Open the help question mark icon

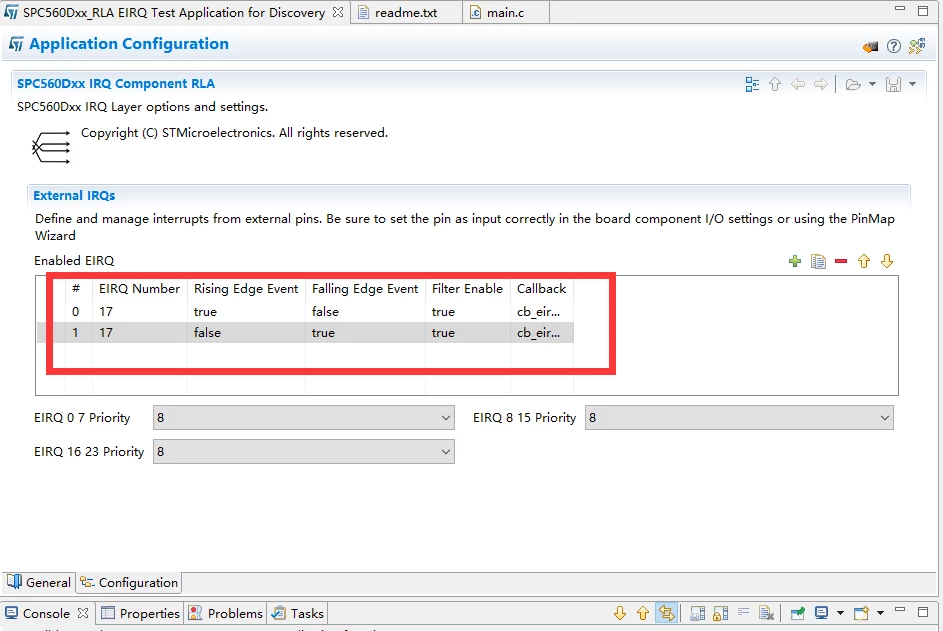894,46
